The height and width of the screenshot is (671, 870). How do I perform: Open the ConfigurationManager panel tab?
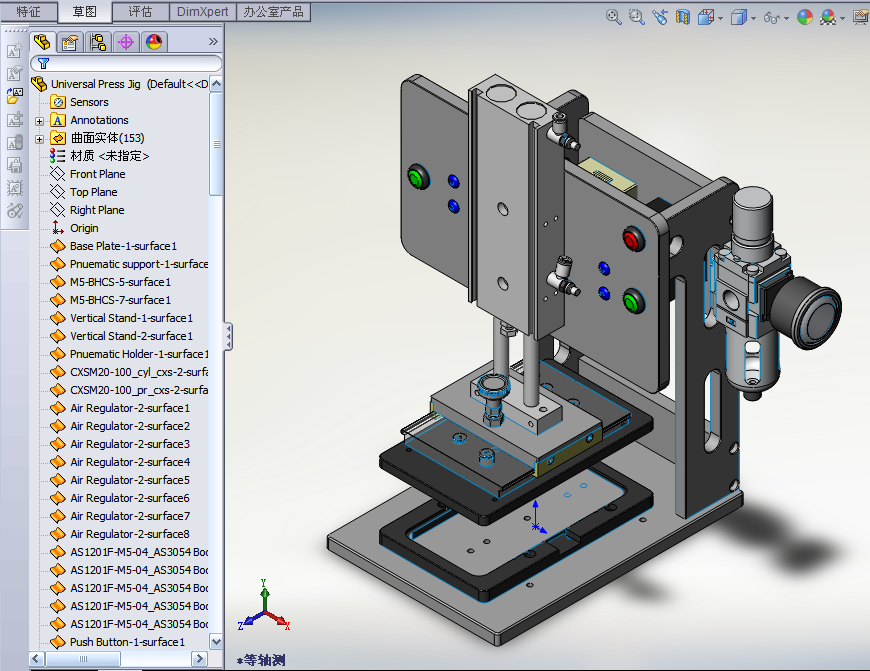point(97,42)
